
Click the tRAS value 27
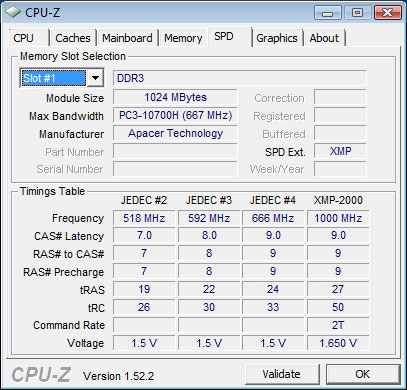point(338,289)
